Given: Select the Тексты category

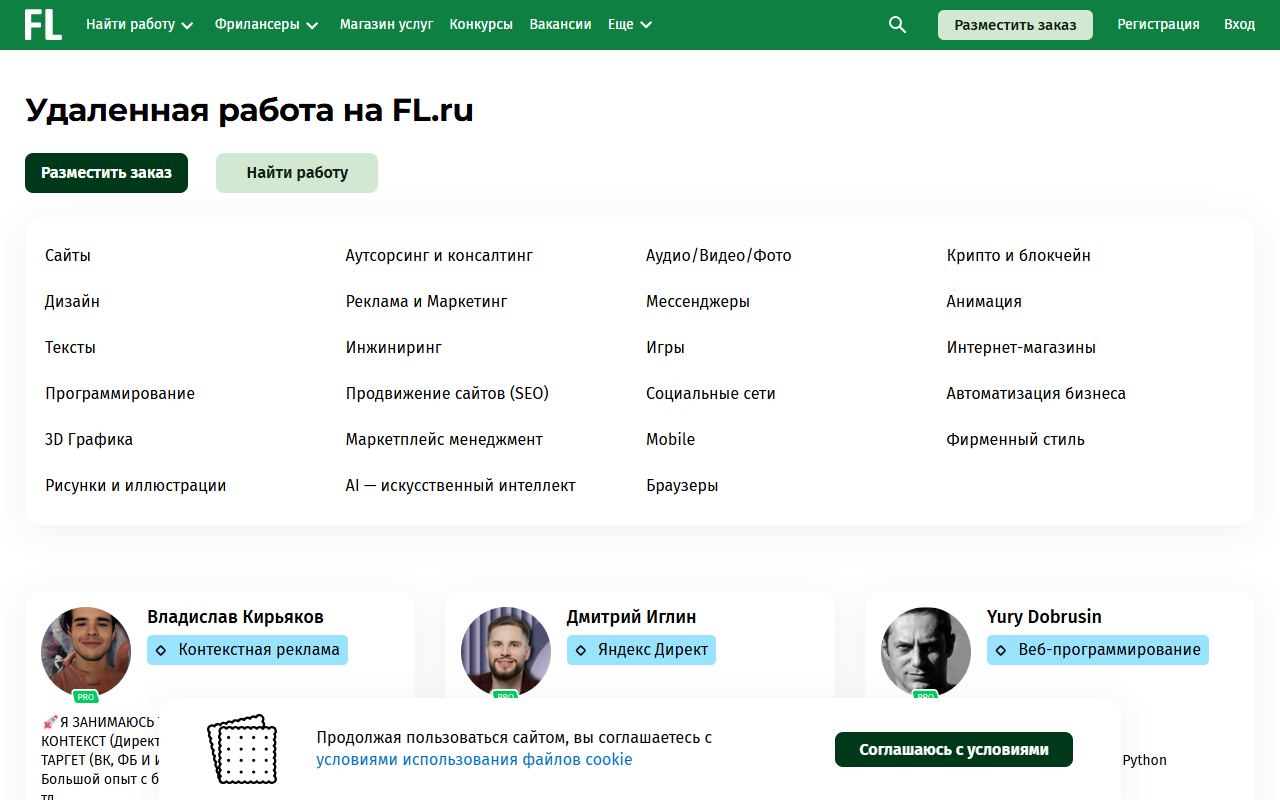Looking at the screenshot, I should click(x=70, y=348).
